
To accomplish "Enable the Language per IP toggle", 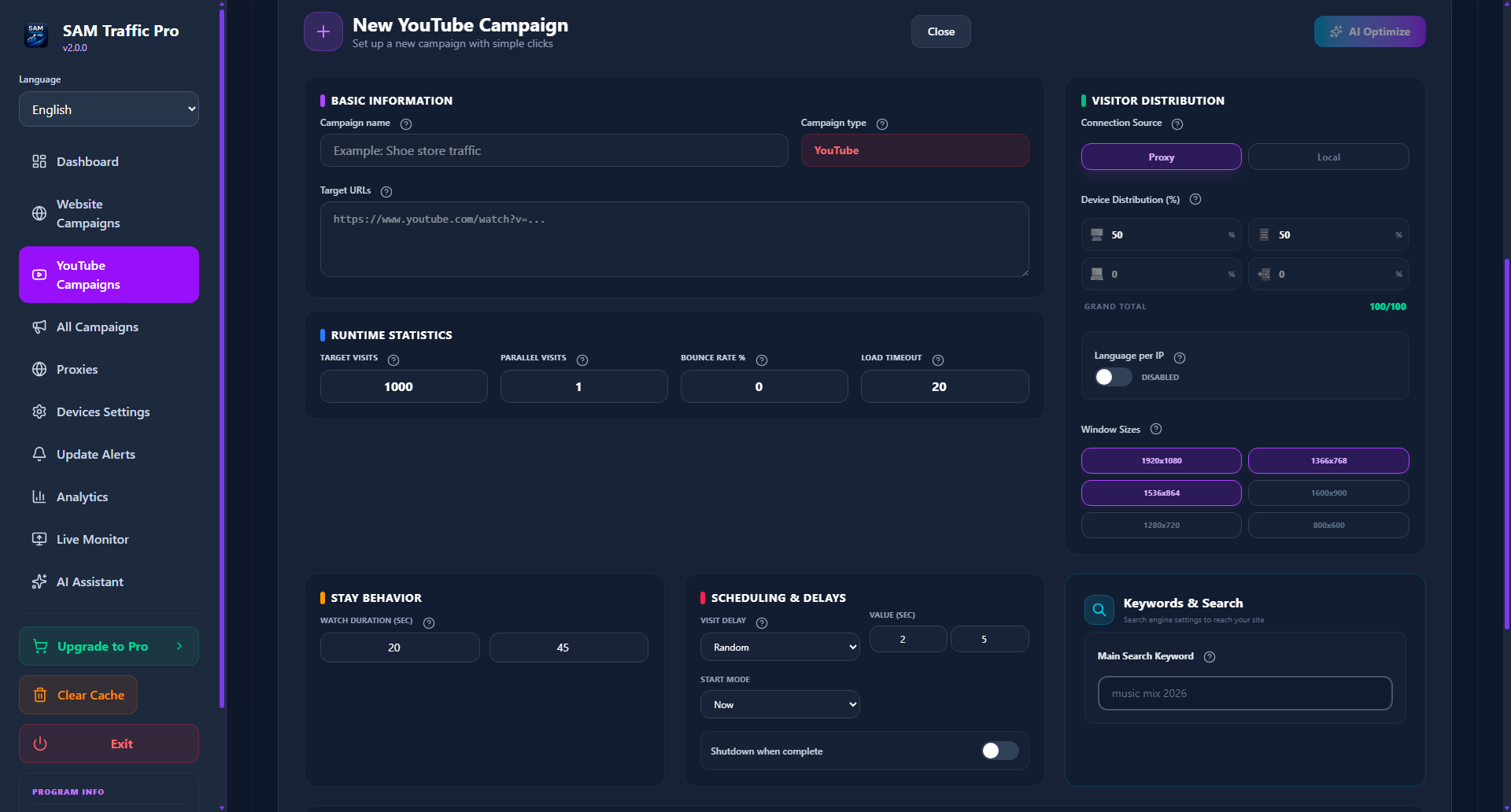I will coord(1112,377).
